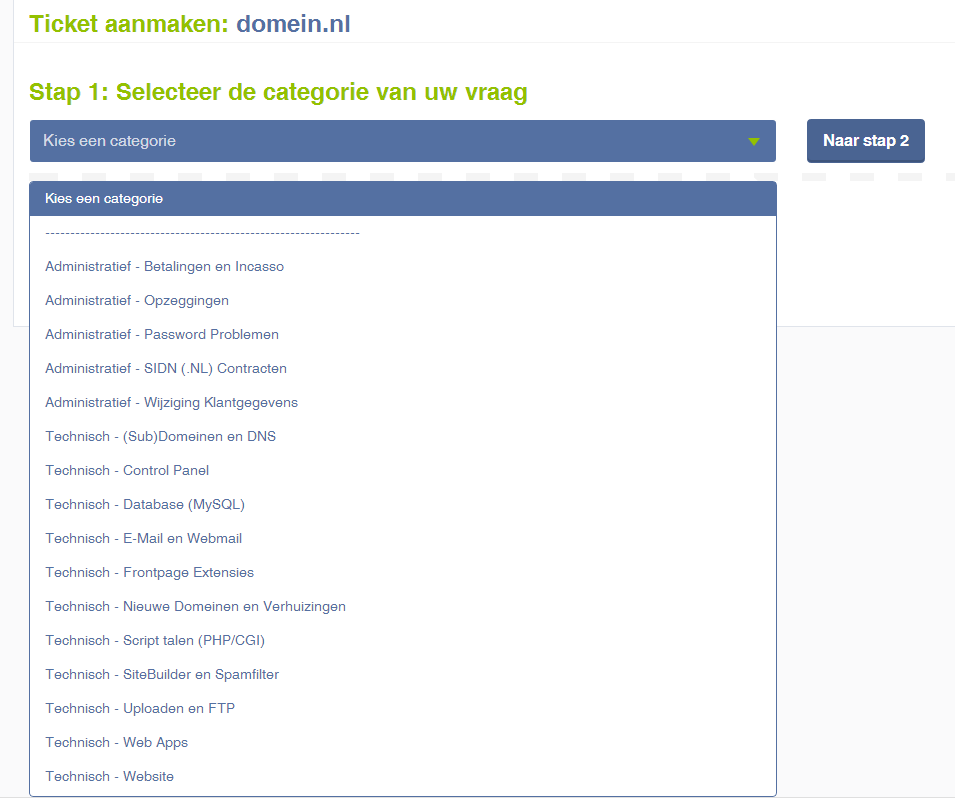955x798 pixels.
Task: Choose 'Administratief - Betalingen en Incasso'
Action: (403, 267)
